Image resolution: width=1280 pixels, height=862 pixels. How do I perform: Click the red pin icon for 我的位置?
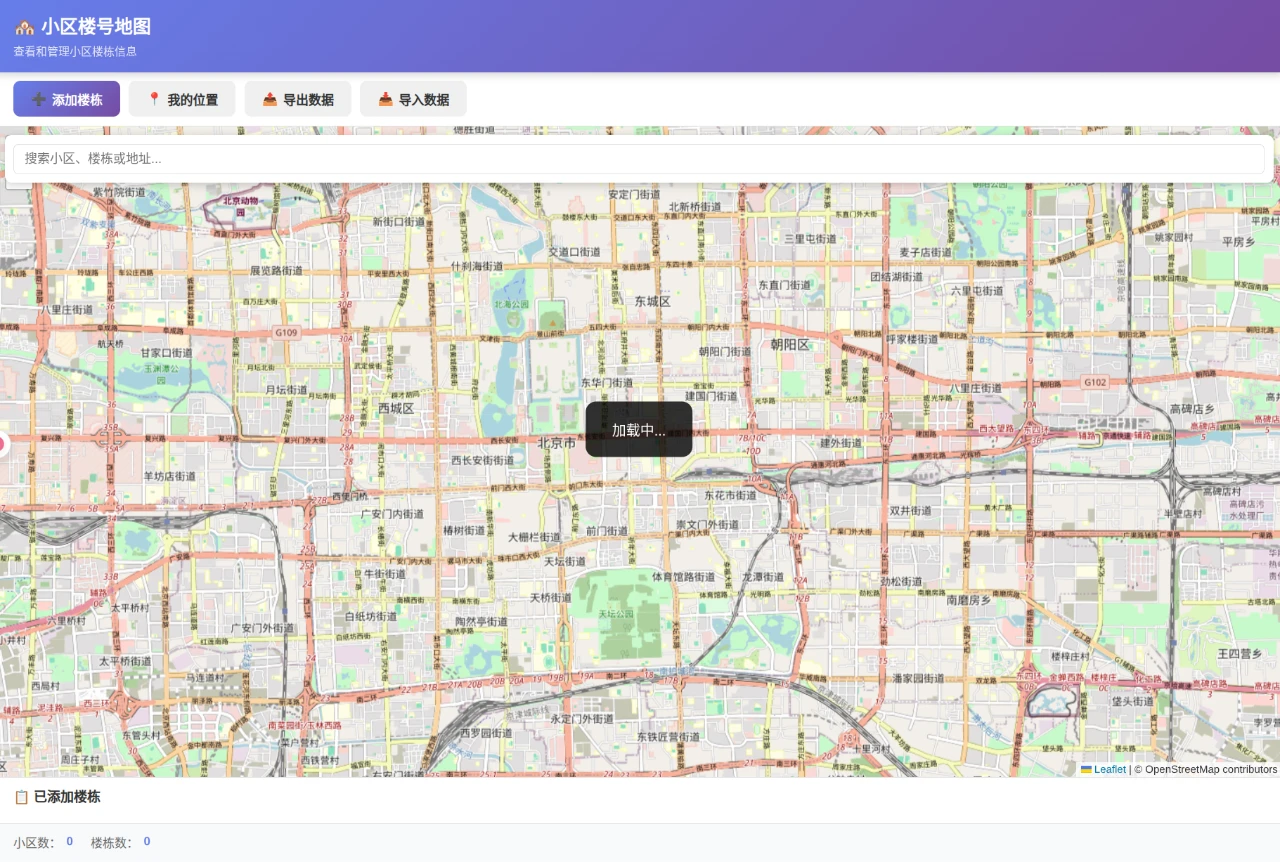click(x=154, y=100)
